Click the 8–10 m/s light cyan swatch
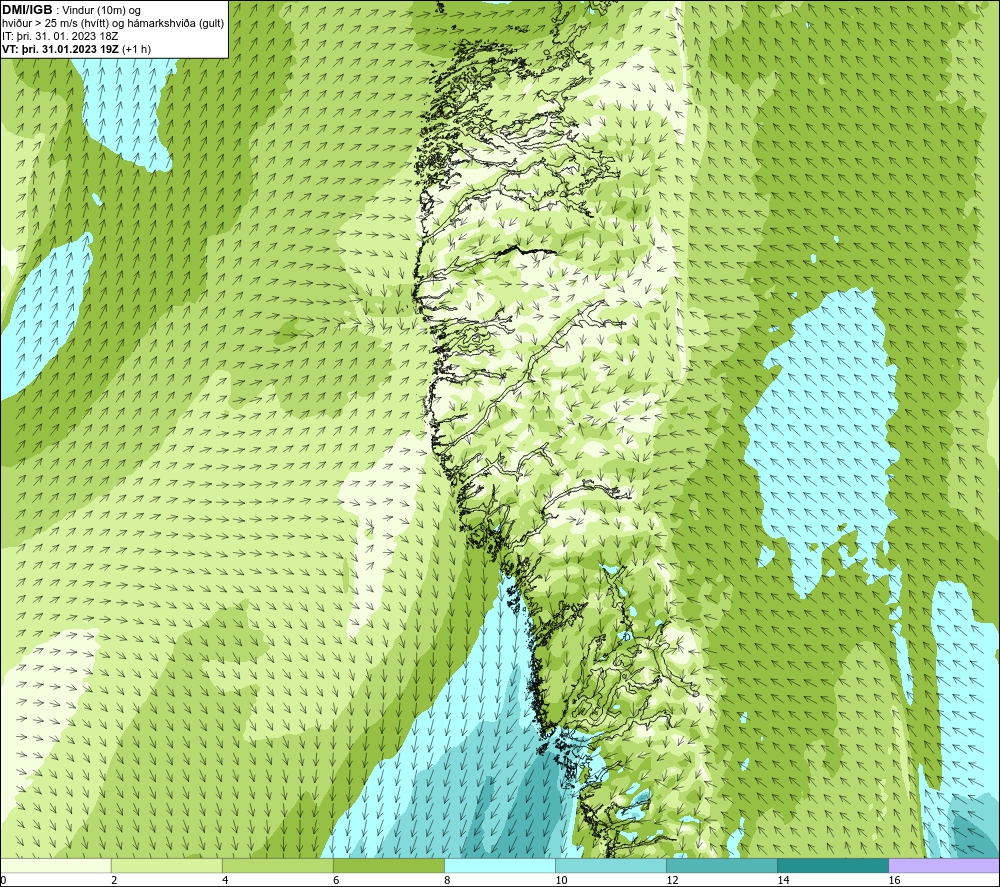 (500, 865)
